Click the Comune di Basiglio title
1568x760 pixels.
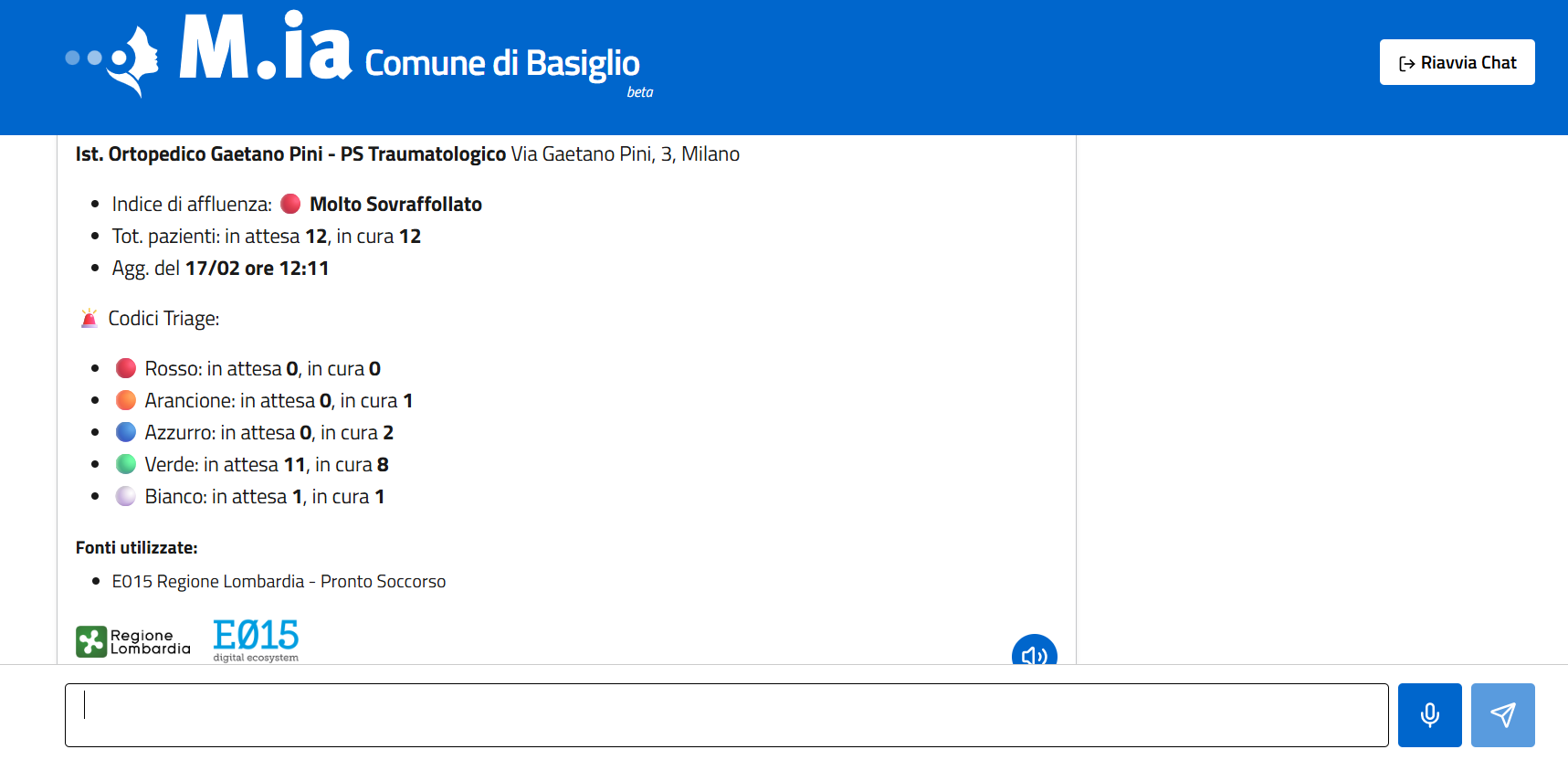click(x=501, y=63)
